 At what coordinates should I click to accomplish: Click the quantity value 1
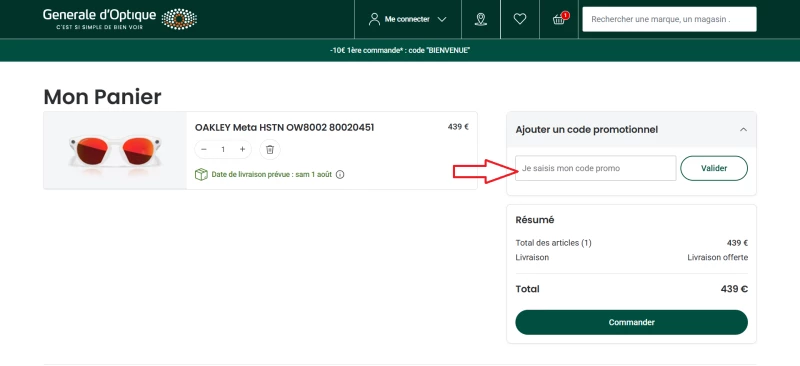[223, 150]
